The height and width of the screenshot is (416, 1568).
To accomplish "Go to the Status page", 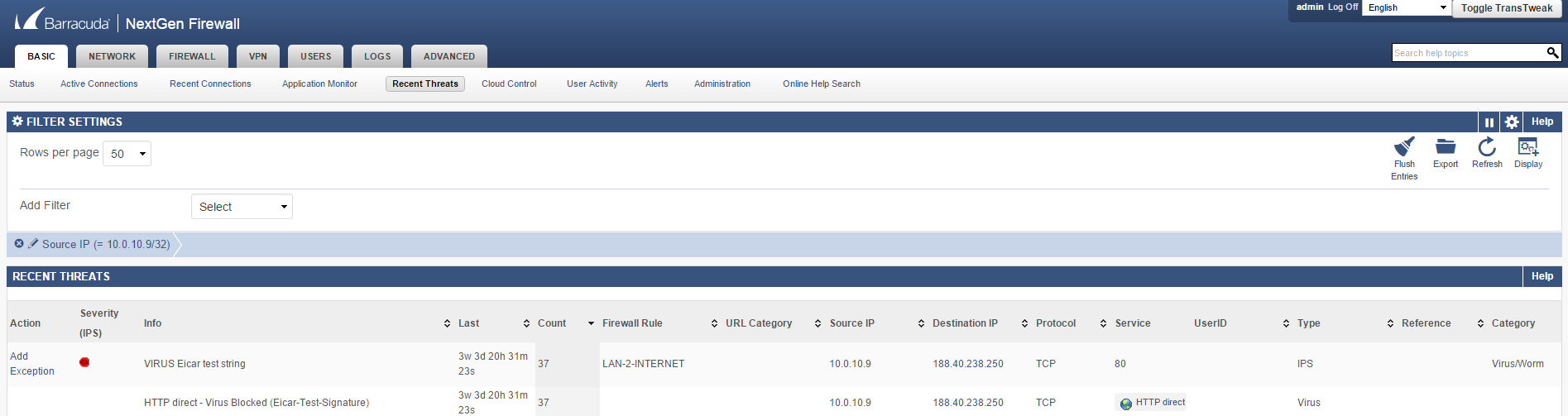I will (x=22, y=84).
